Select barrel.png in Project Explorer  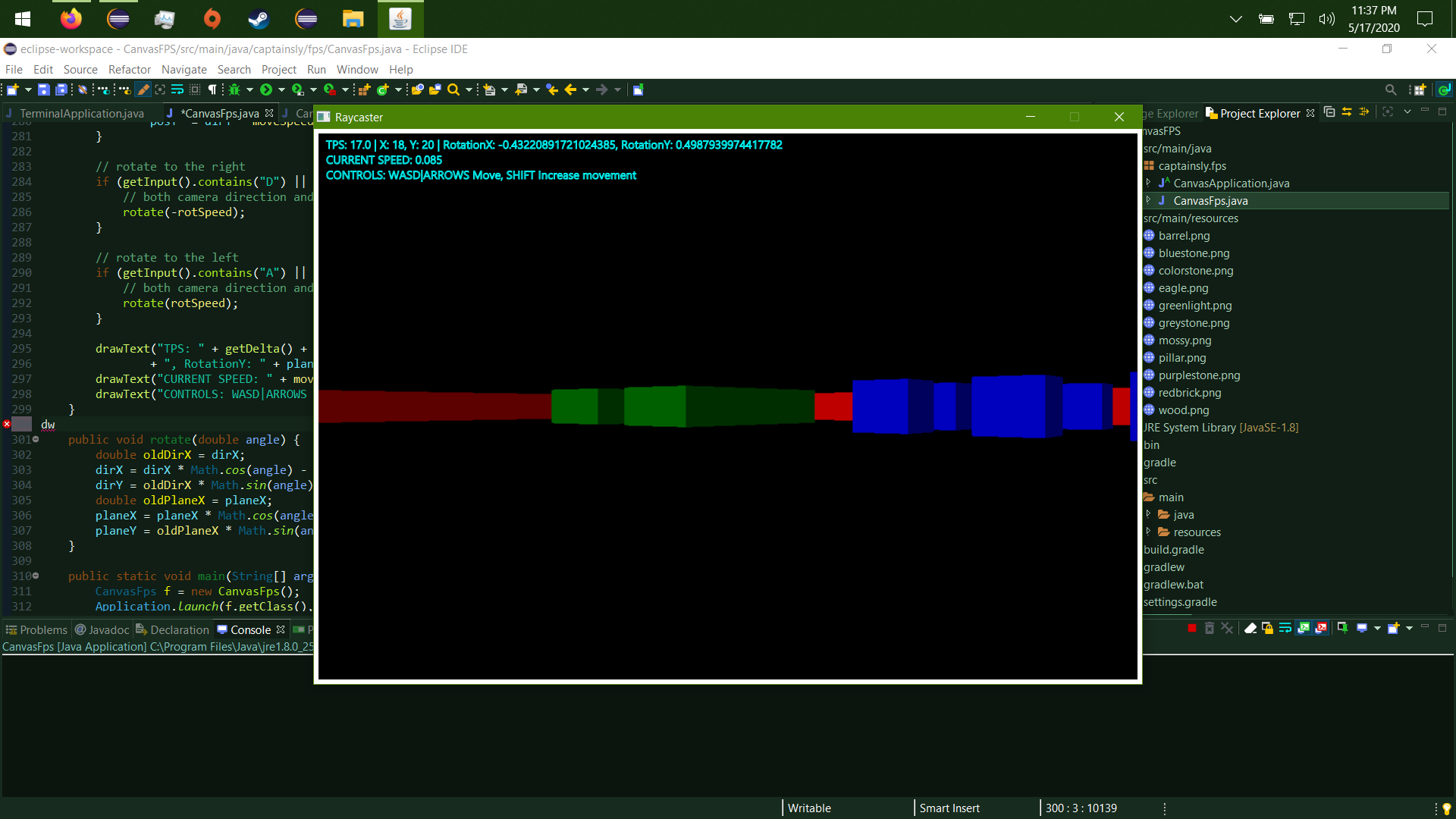point(1183,236)
